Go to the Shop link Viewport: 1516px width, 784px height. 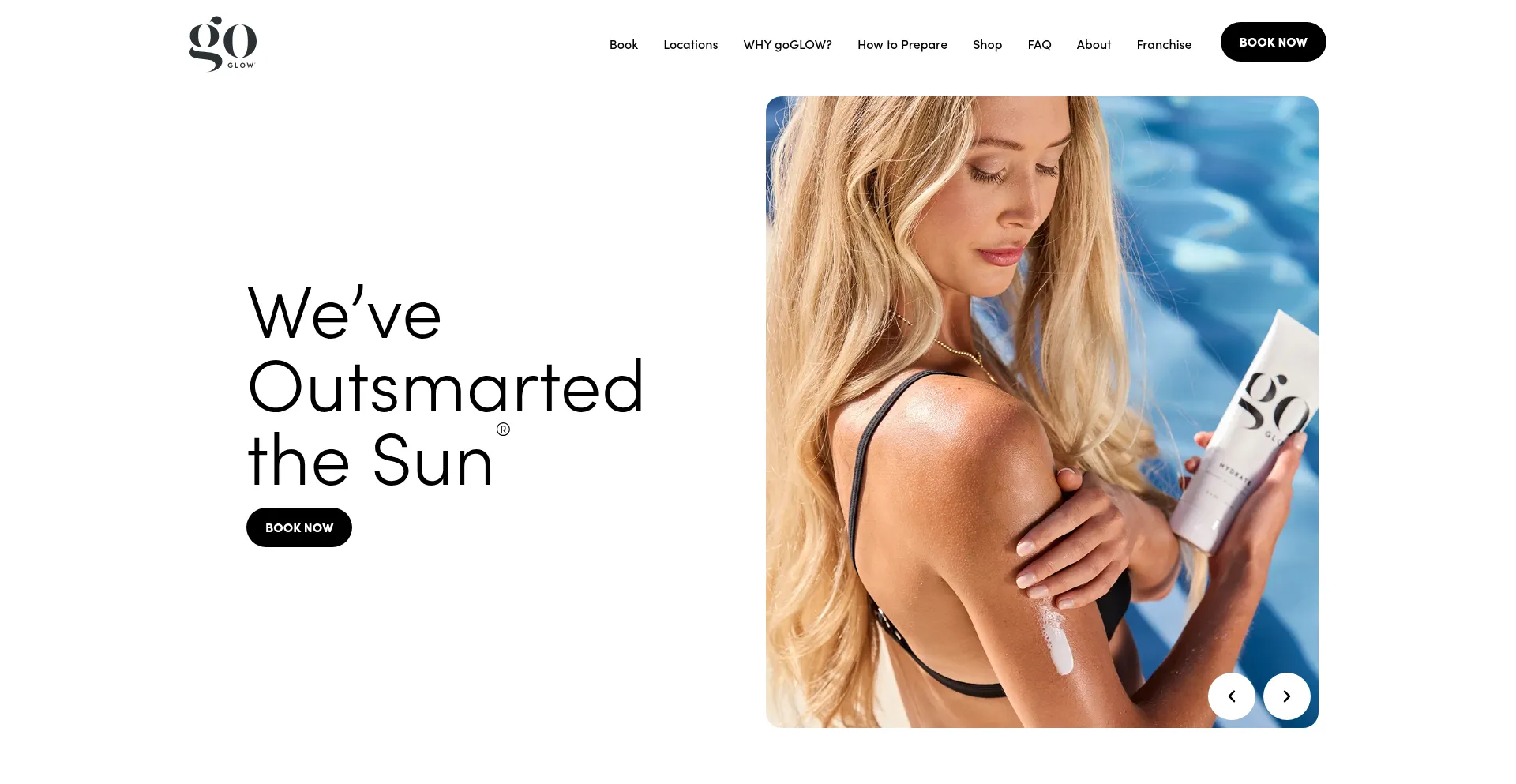[x=987, y=45]
